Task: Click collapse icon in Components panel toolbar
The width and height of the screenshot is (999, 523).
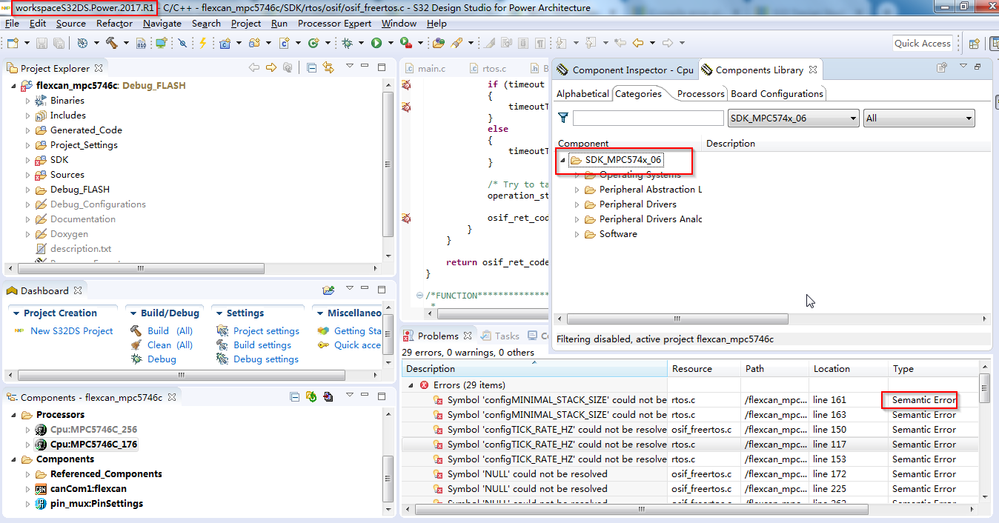Action: coord(294,397)
